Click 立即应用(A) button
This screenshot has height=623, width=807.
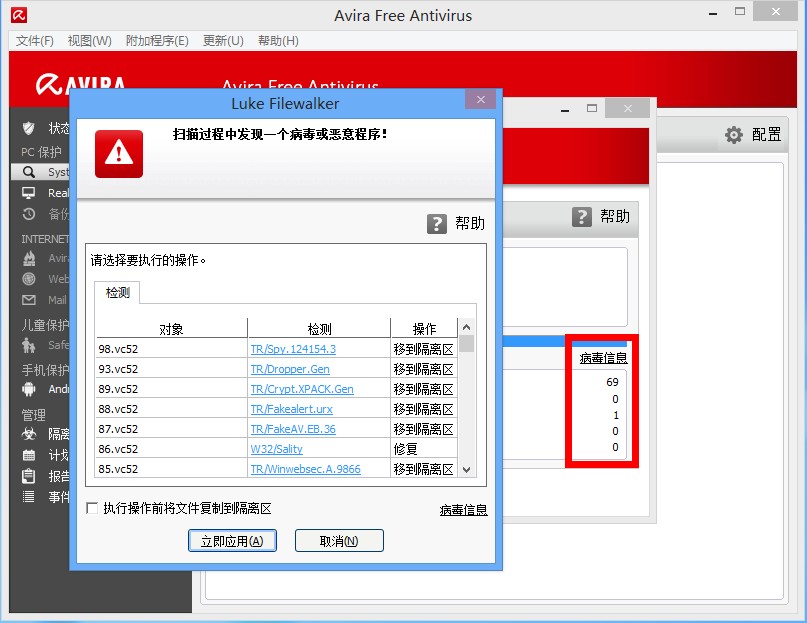coord(232,541)
